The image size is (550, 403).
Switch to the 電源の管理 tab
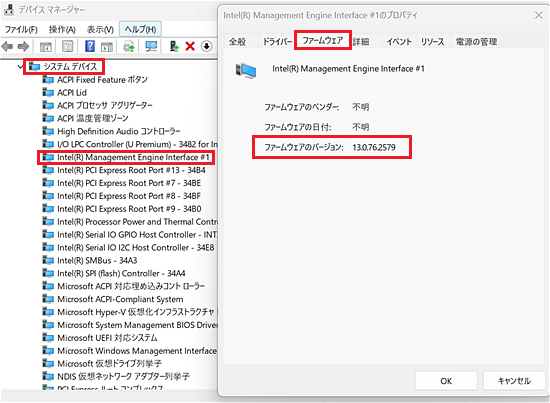pos(476,42)
